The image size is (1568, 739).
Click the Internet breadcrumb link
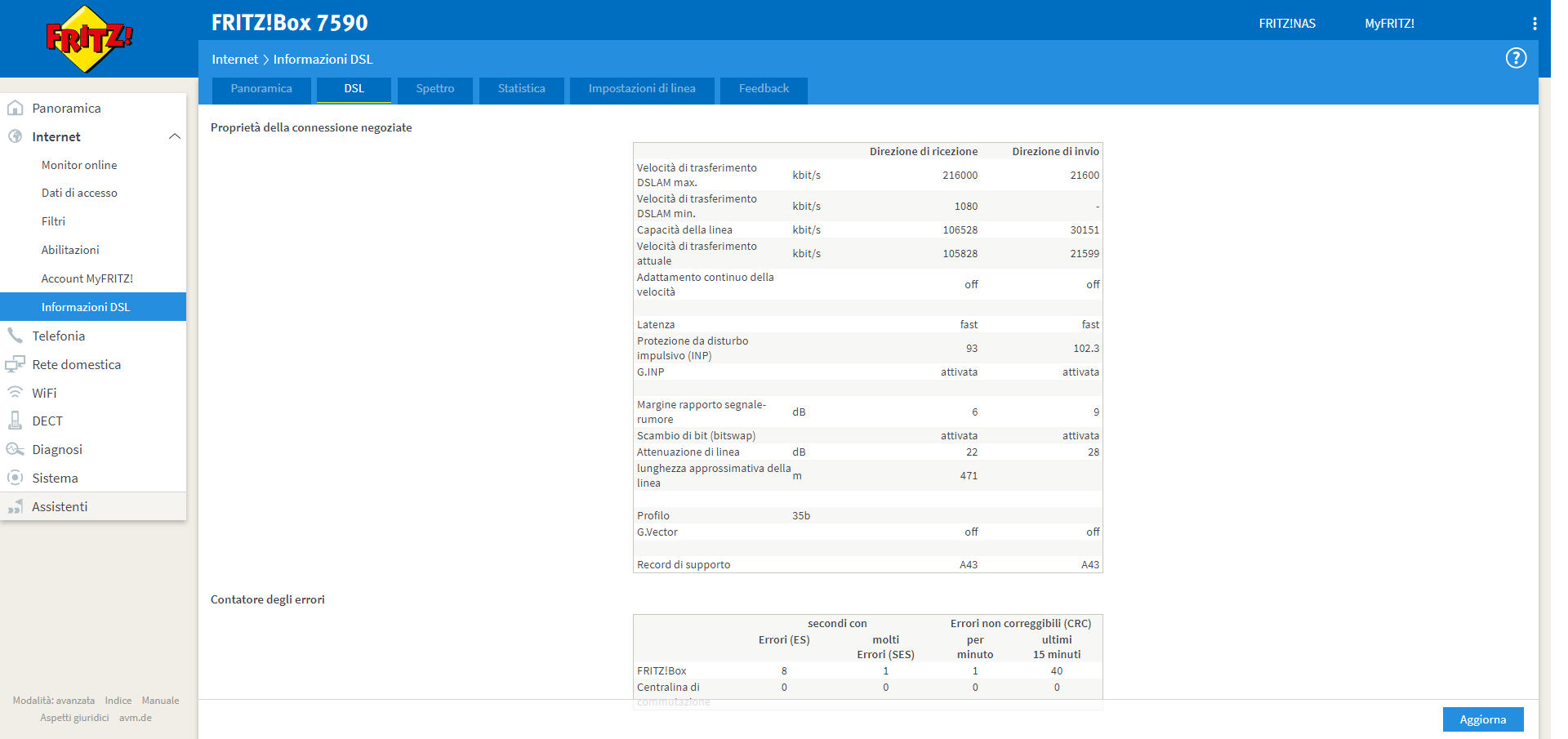point(234,59)
